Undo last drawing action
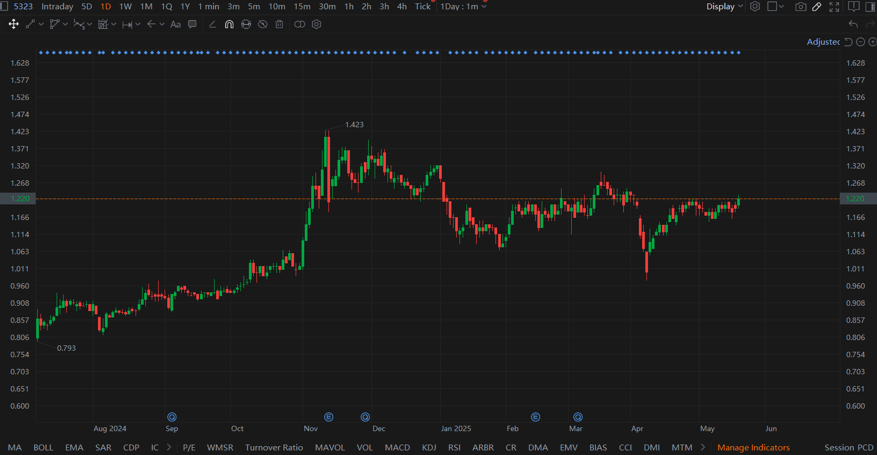 click(853, 24)
